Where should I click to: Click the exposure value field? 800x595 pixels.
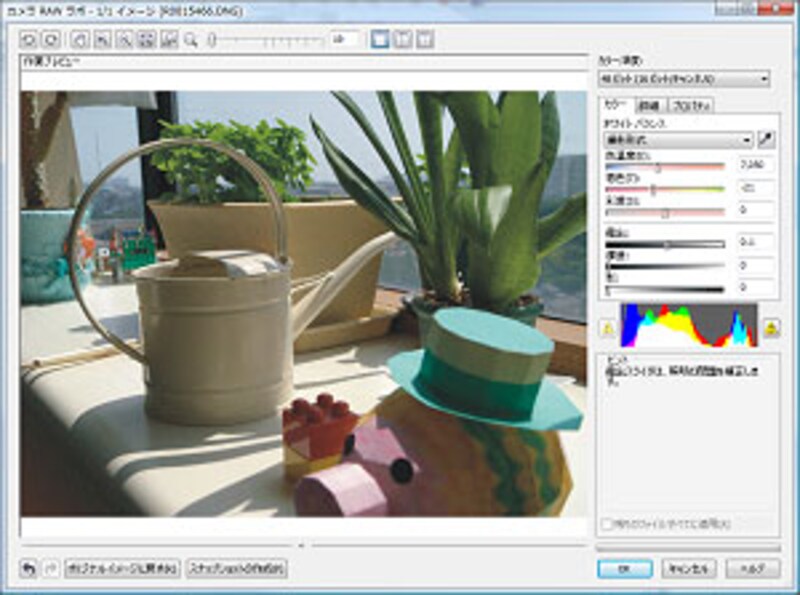[x=756, y=242]
